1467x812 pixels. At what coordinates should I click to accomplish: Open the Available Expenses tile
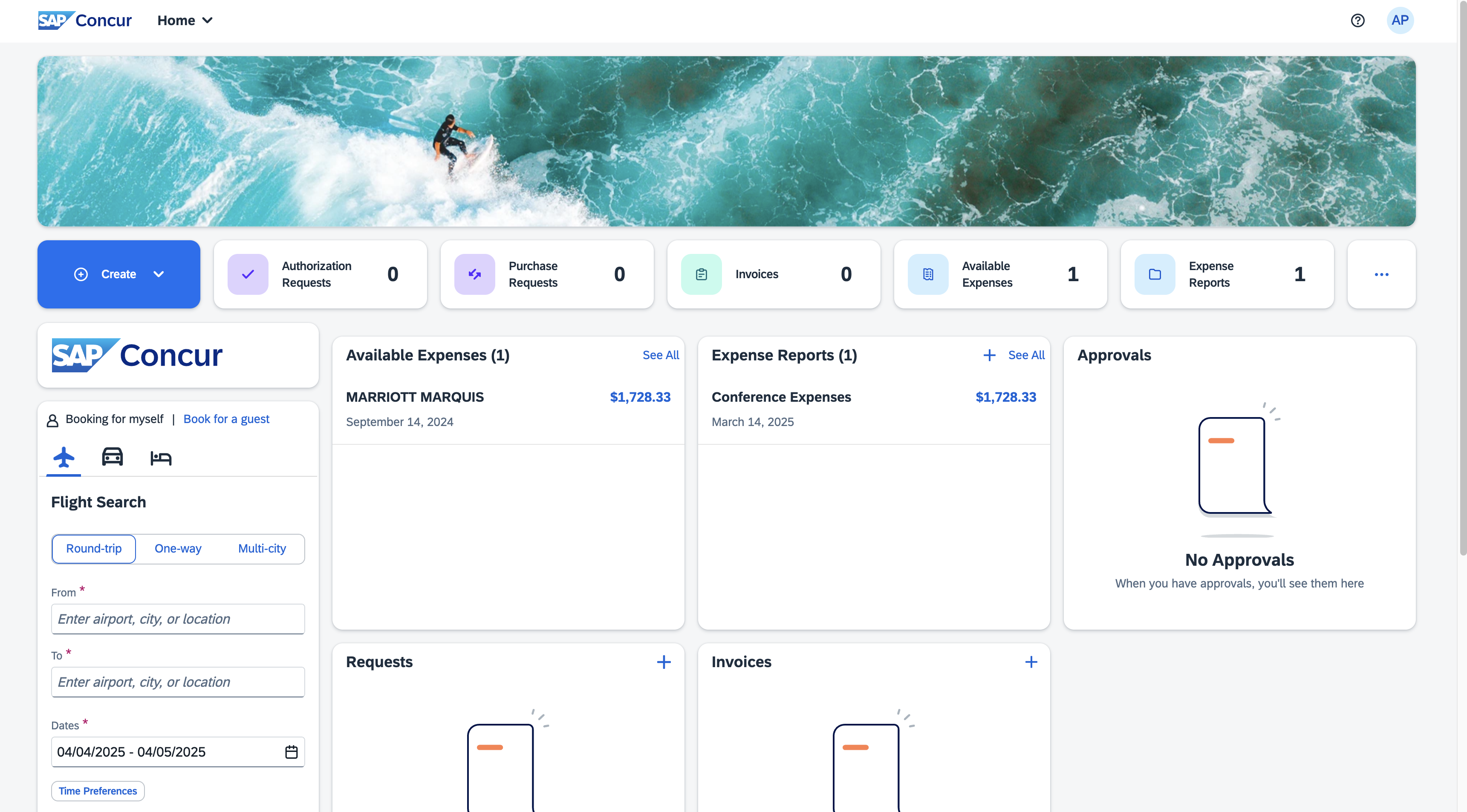pos(1000,274)
